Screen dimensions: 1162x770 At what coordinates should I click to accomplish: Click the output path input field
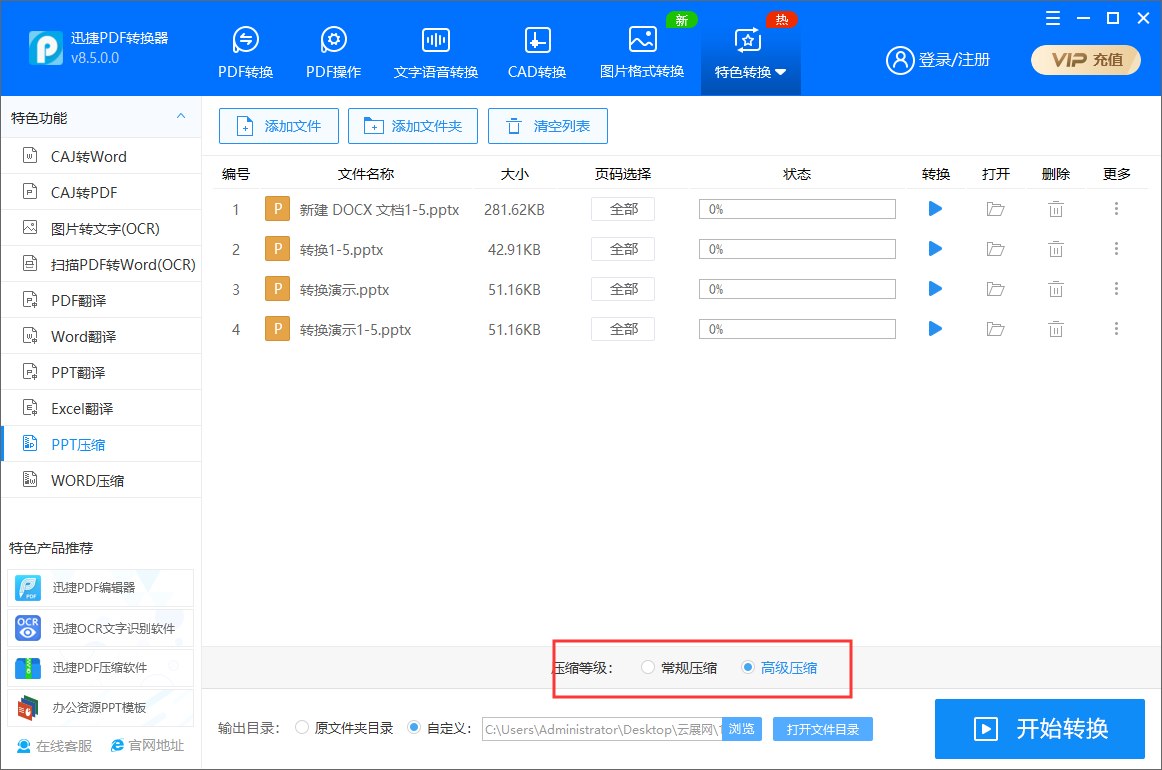point(602,729)
